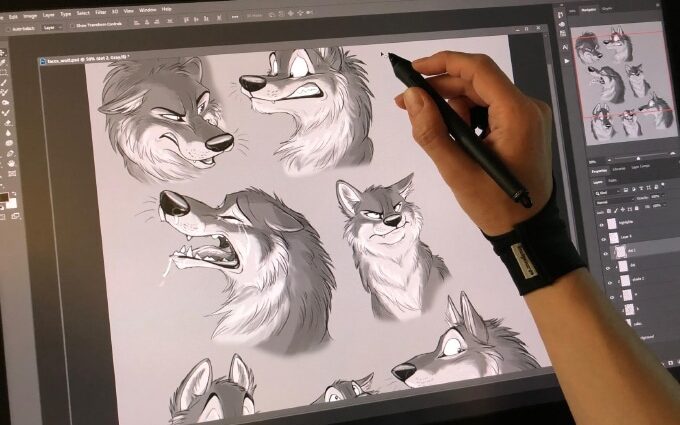Screen dimensions: 680x425
Task: Click the lock all padlock icon
Action: point(636,208)
